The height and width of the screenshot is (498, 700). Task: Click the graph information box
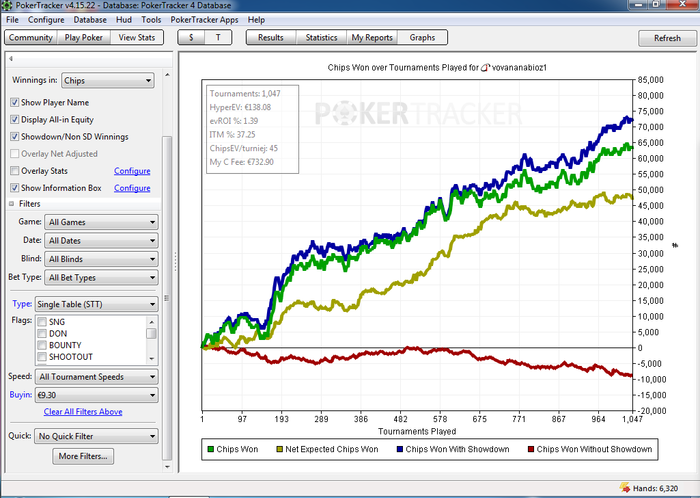point(252,129)
